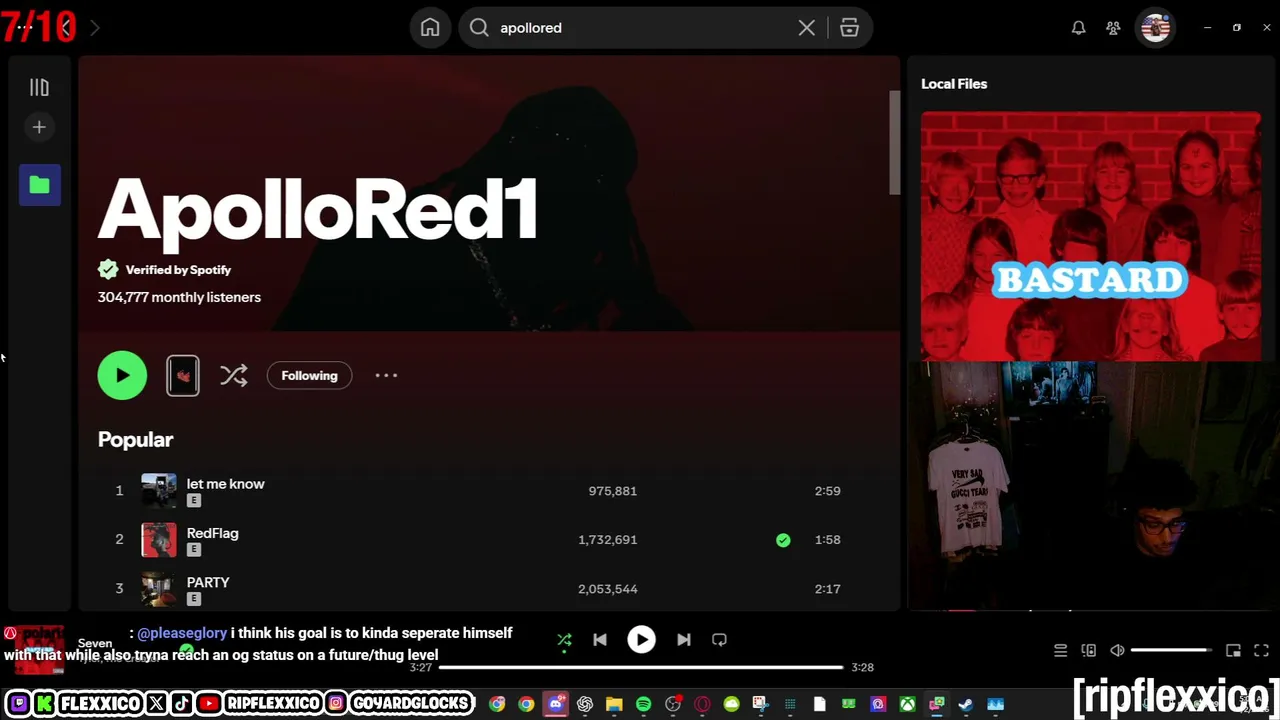Screen dimensions: 1280x720
Task: Seek on the song progress bar
Action: coord(641,667)
